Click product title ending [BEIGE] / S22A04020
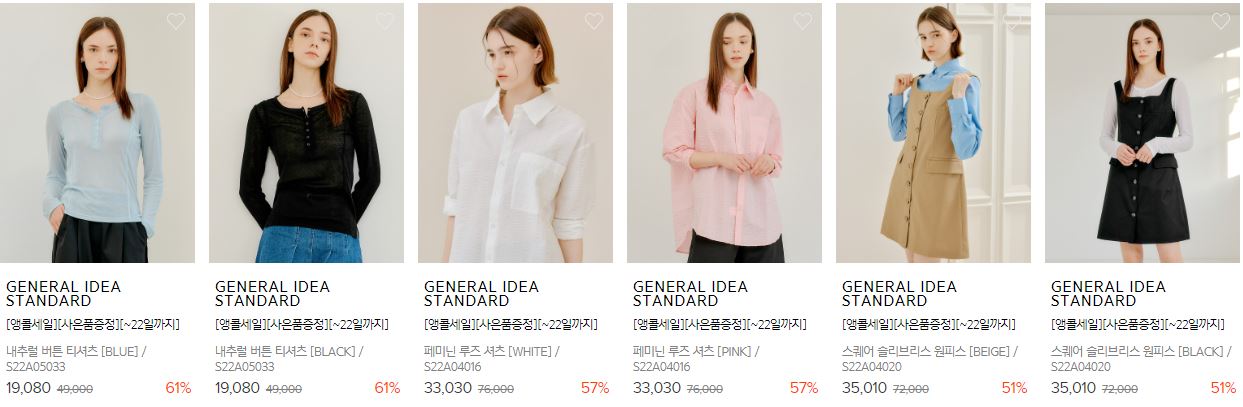Screen dimensions: 1243x407 (930, 359)
